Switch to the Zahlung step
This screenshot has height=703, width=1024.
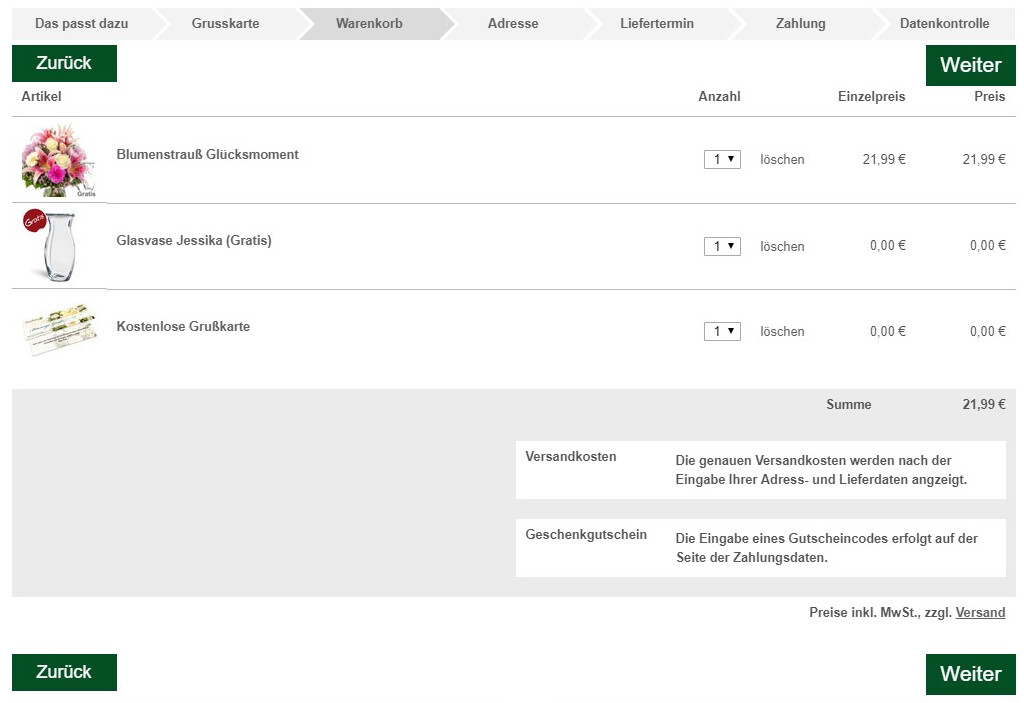(801, 24)
